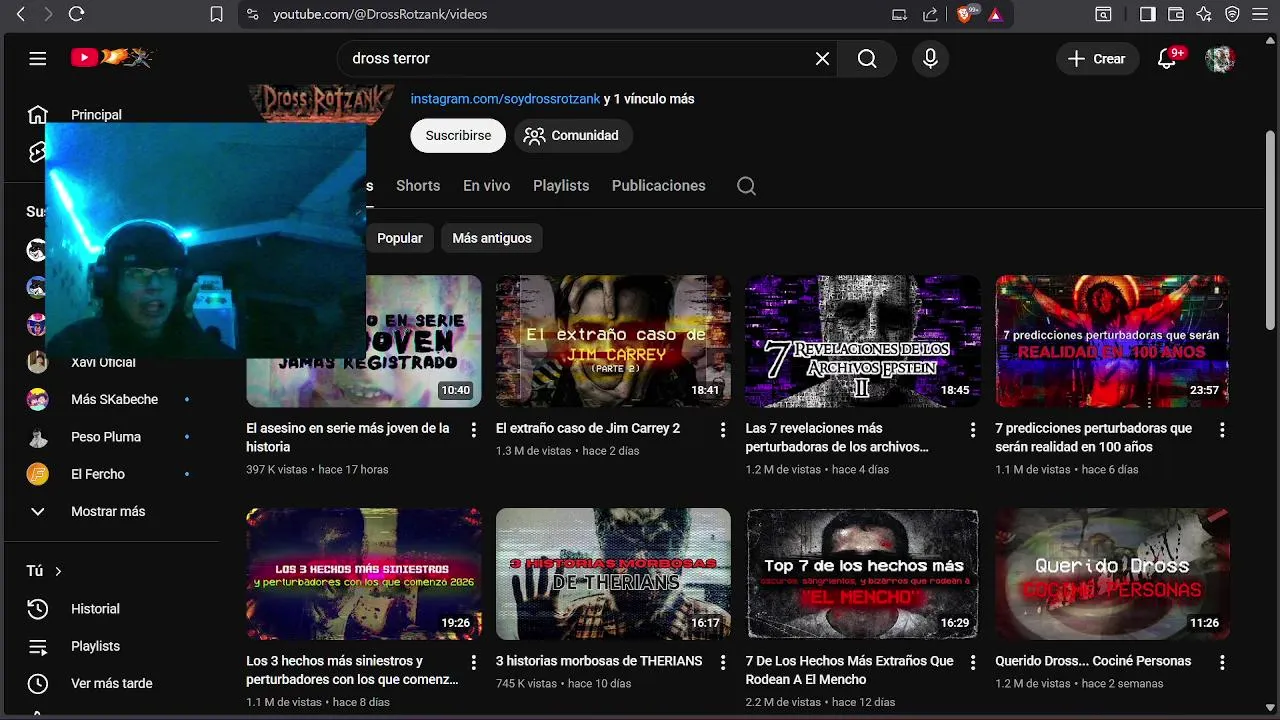This screenshot has width=1280, height=720.
Task: Switch to the Publicaciones tab
Action: point(659,186)
